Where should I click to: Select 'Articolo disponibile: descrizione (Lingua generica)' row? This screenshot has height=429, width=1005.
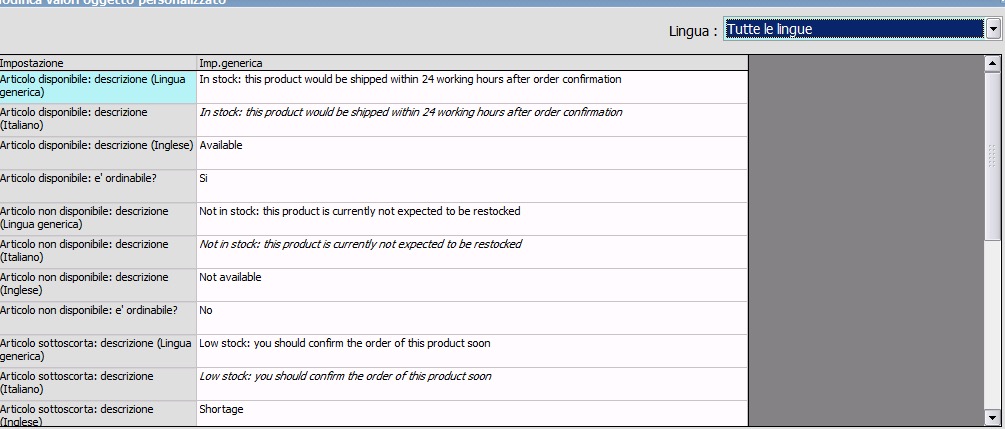[98, 86]
